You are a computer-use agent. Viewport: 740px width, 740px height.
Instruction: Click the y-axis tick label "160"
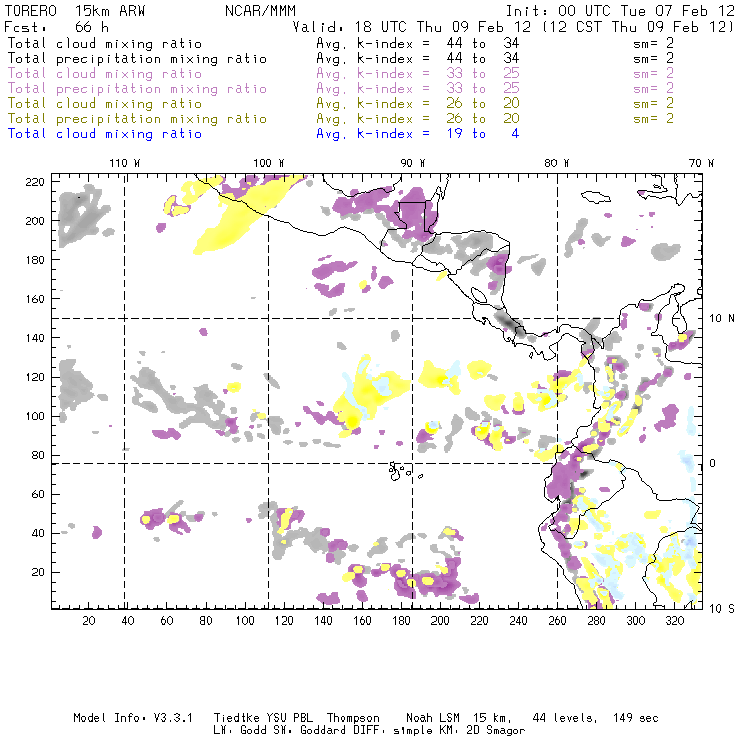[x=35, y=299]
